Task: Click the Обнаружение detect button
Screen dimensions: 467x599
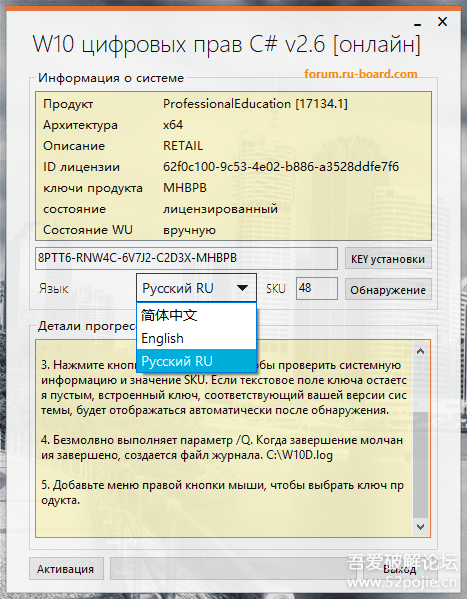Action: [x=388, y=290]
